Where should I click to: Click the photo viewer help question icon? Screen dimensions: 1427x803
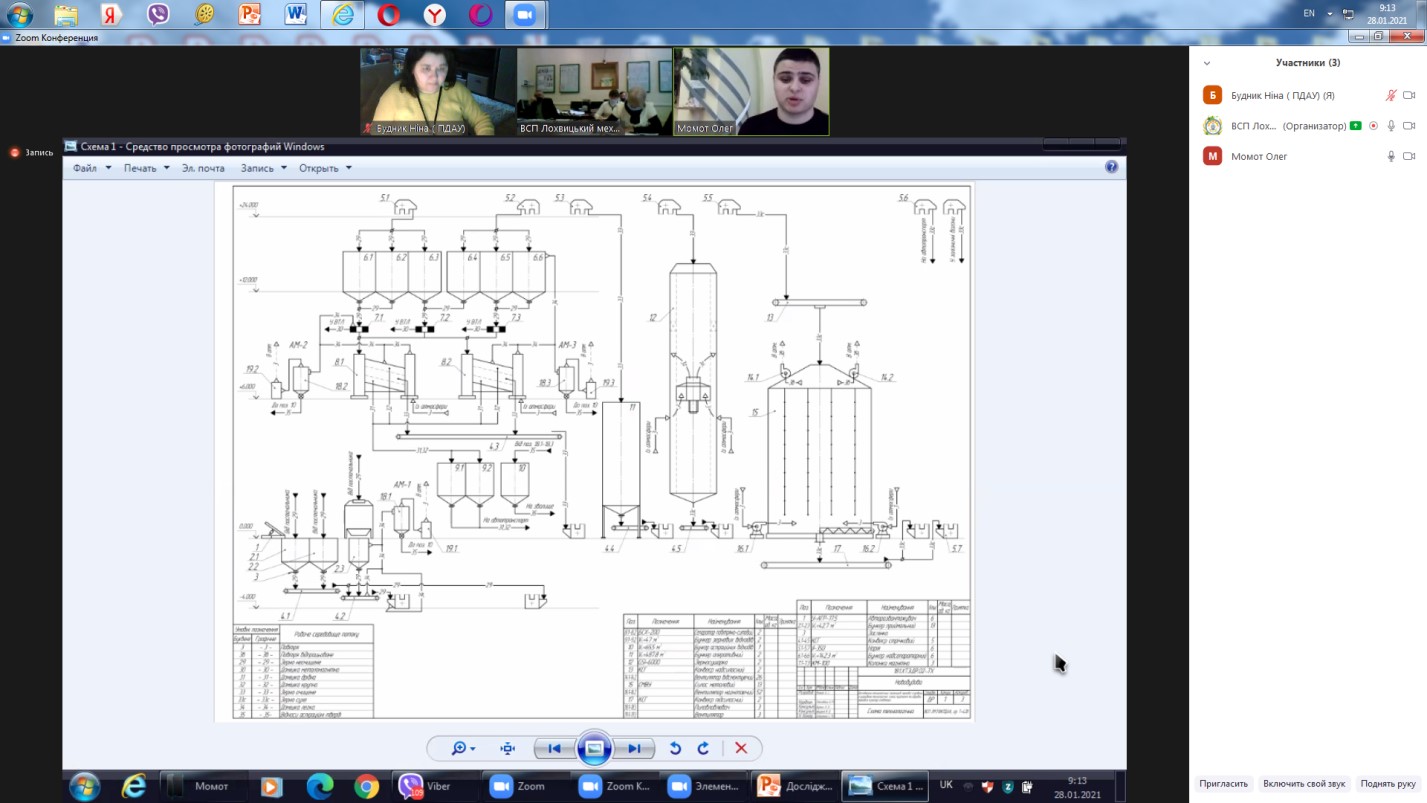pos(1111,167)
